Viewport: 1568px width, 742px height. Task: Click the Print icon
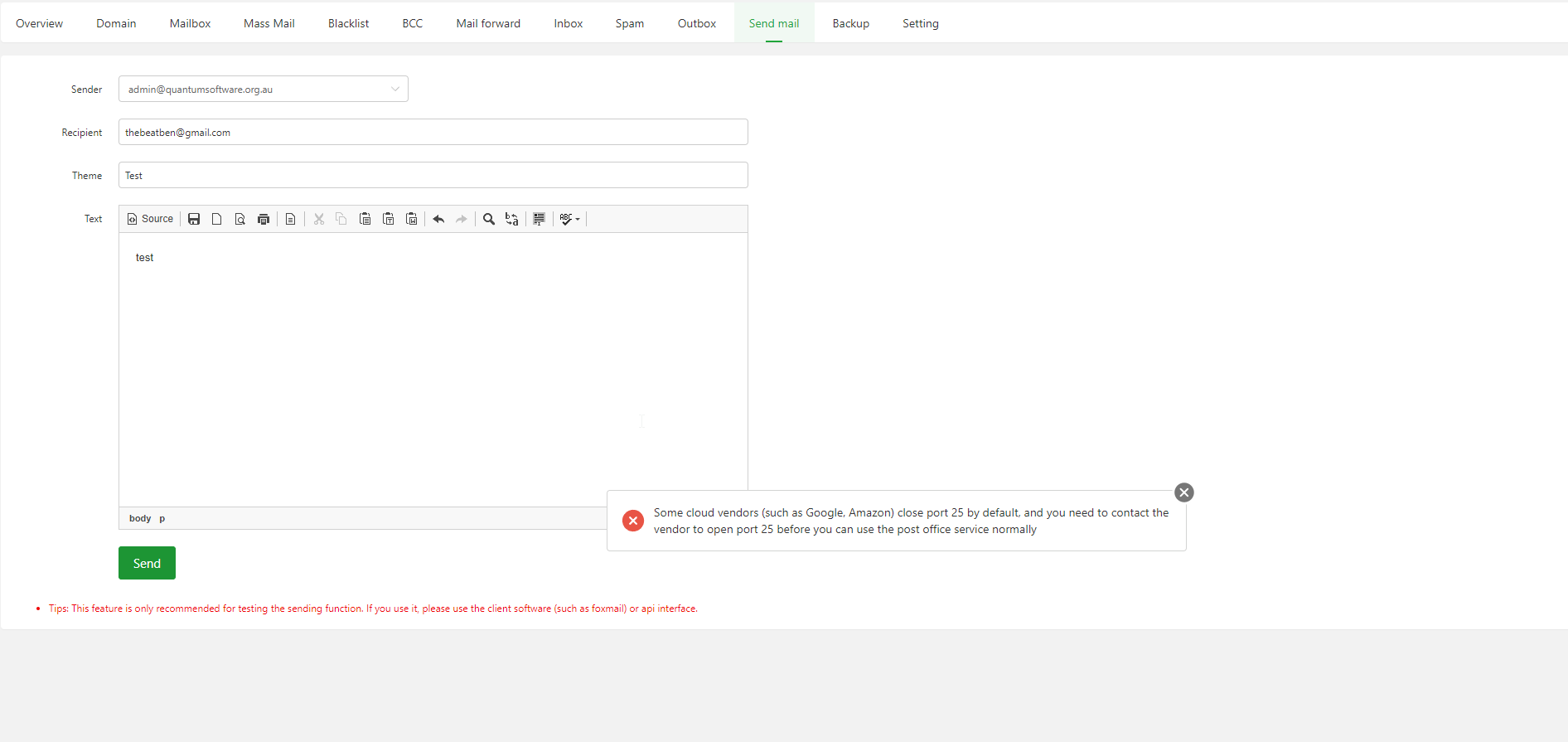click(264, 219)
